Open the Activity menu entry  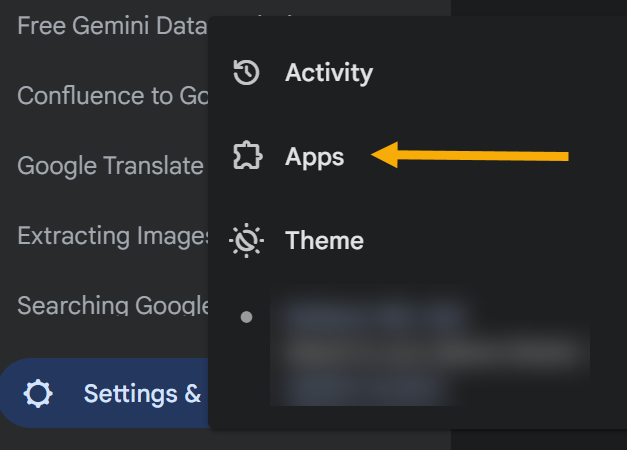(x=328, y=73)
